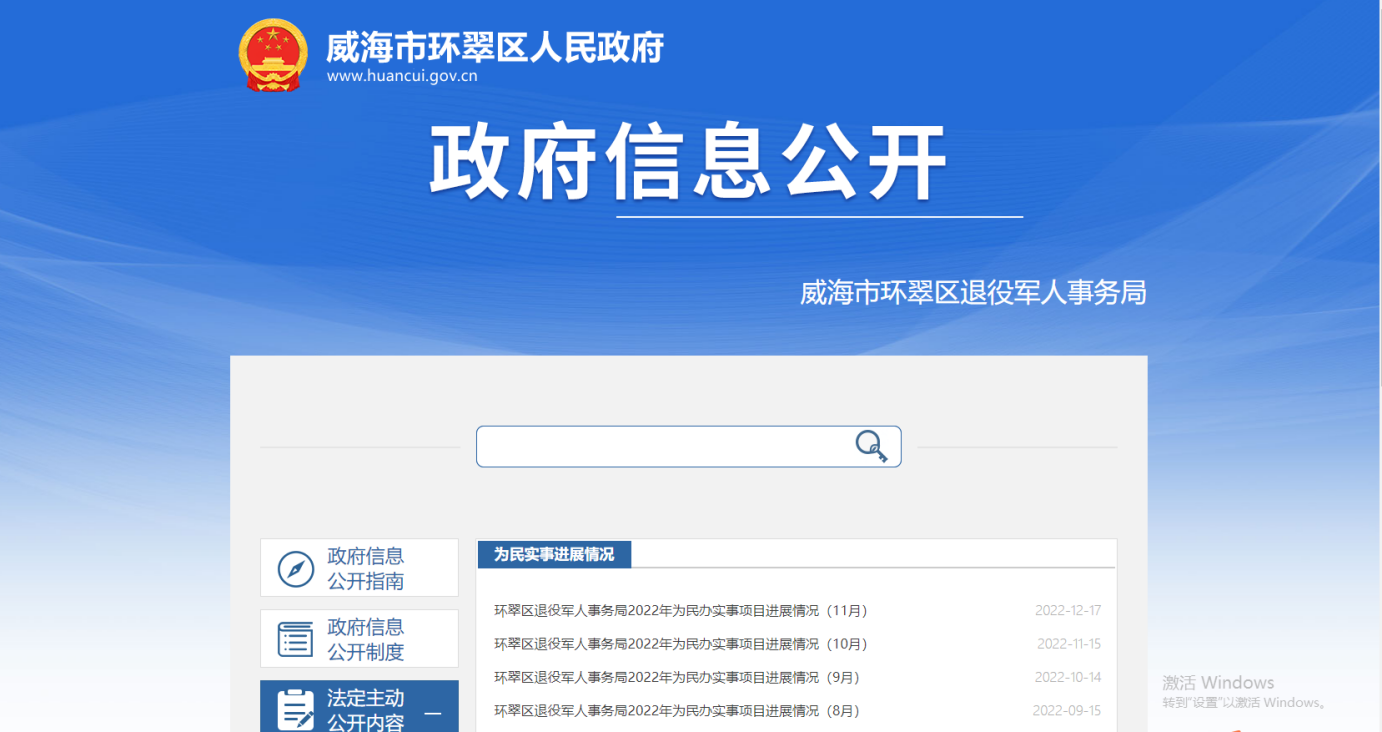
Task: Click the magnifier search icon
Action: 871,446
